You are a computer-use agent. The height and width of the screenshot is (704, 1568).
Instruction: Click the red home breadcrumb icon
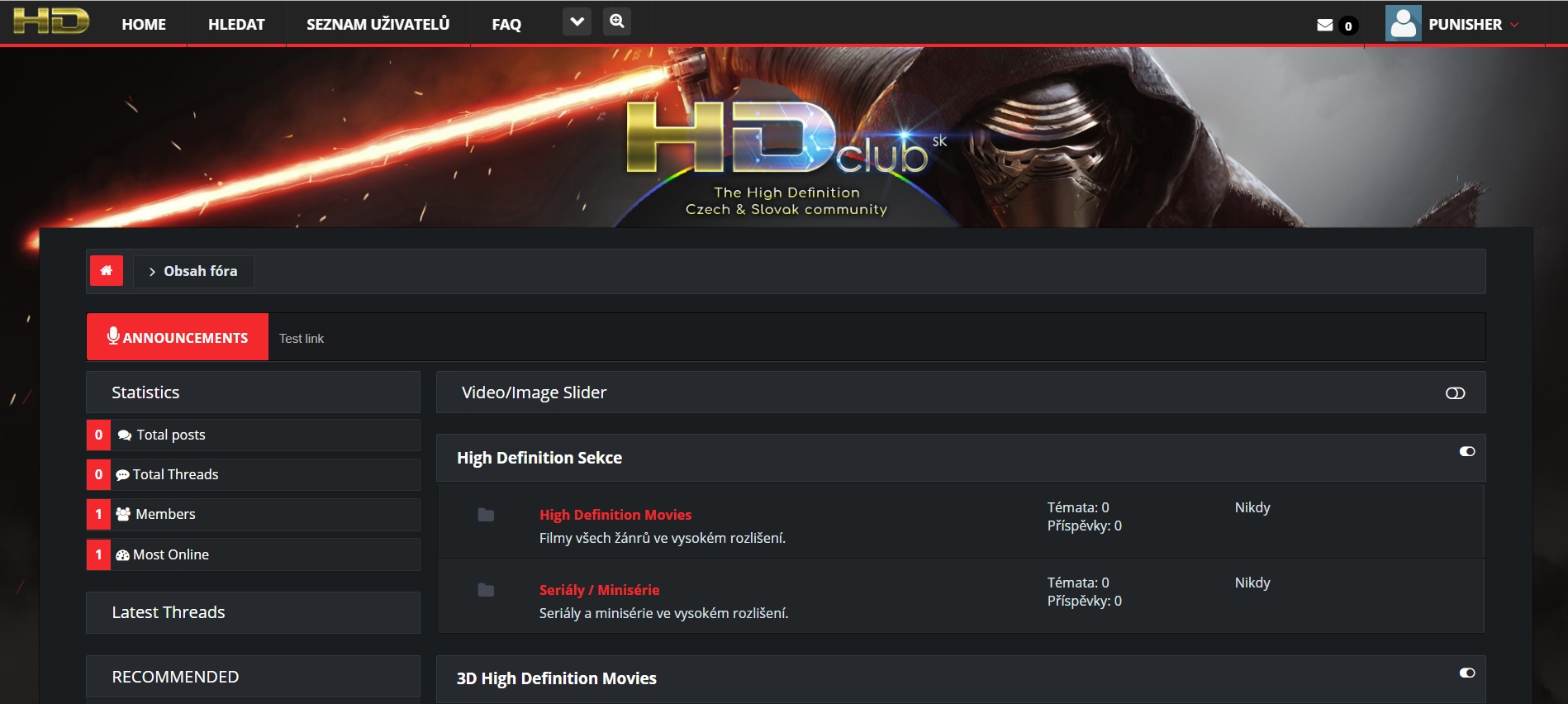click(x=107, y=270)
